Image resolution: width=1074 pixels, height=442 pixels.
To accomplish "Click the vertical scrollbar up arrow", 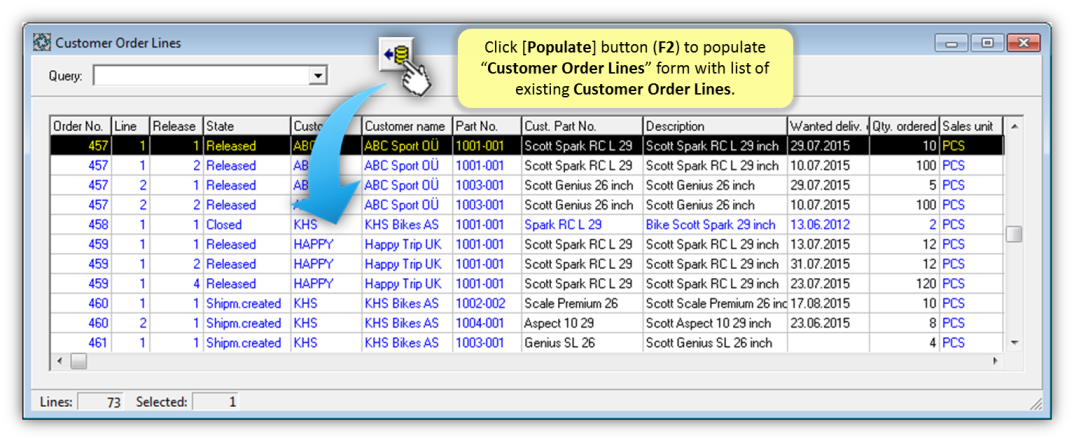I will click(x=1014, y=126).
